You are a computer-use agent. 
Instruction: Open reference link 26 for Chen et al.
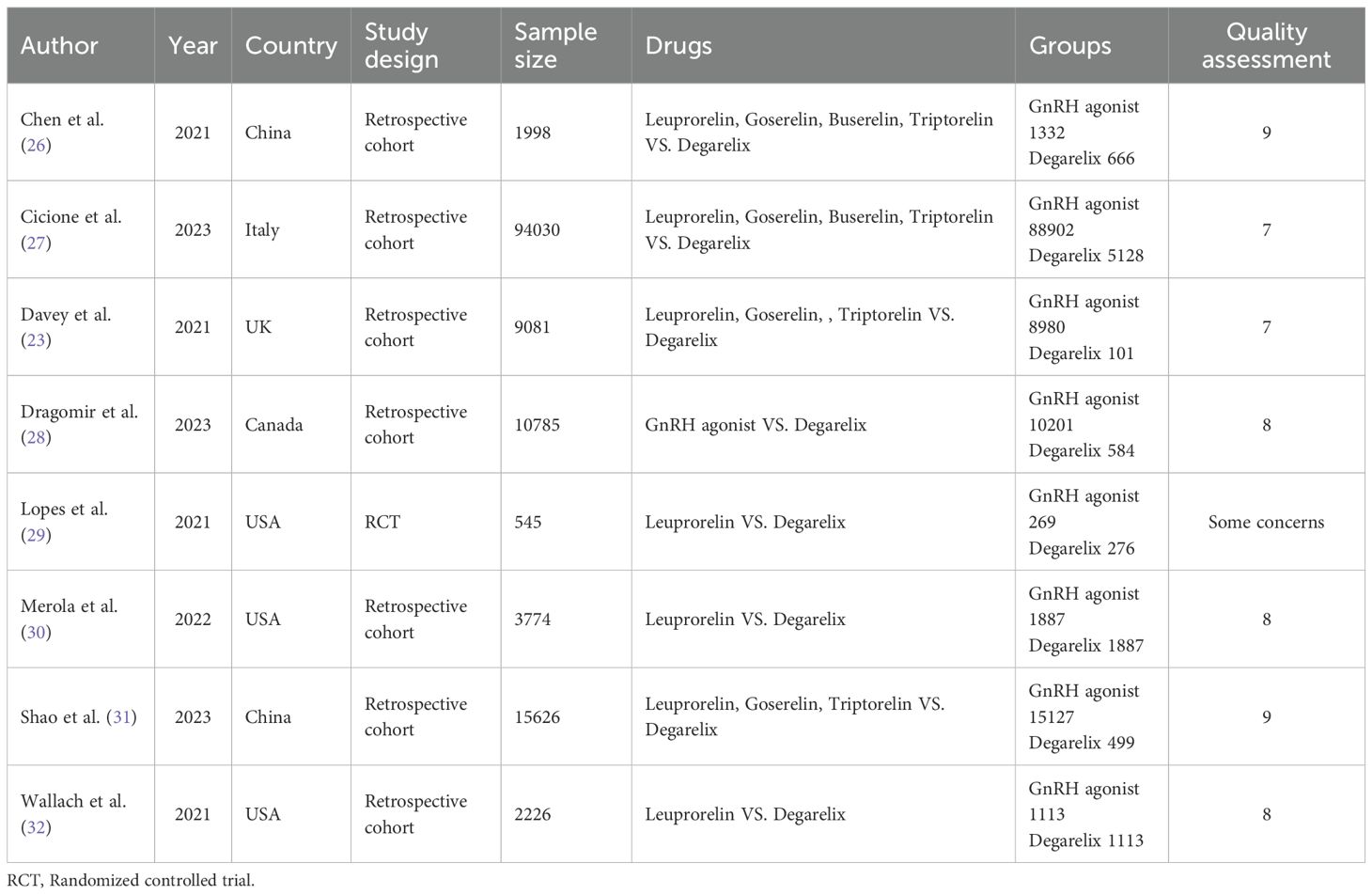[x=36, y=146]
